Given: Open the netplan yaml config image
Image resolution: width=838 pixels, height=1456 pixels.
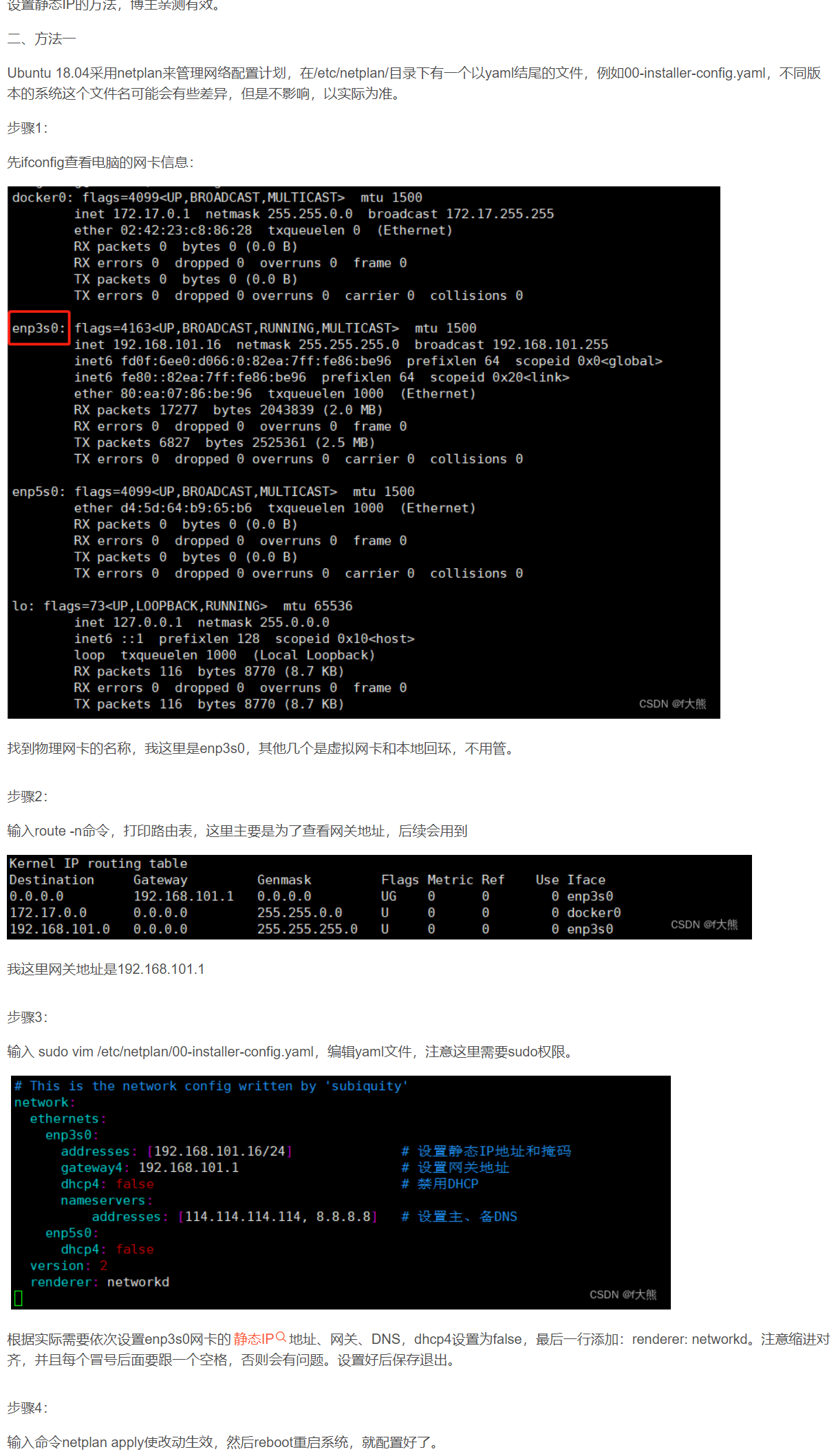Looking at the screenshot, I should [341, 1192].
